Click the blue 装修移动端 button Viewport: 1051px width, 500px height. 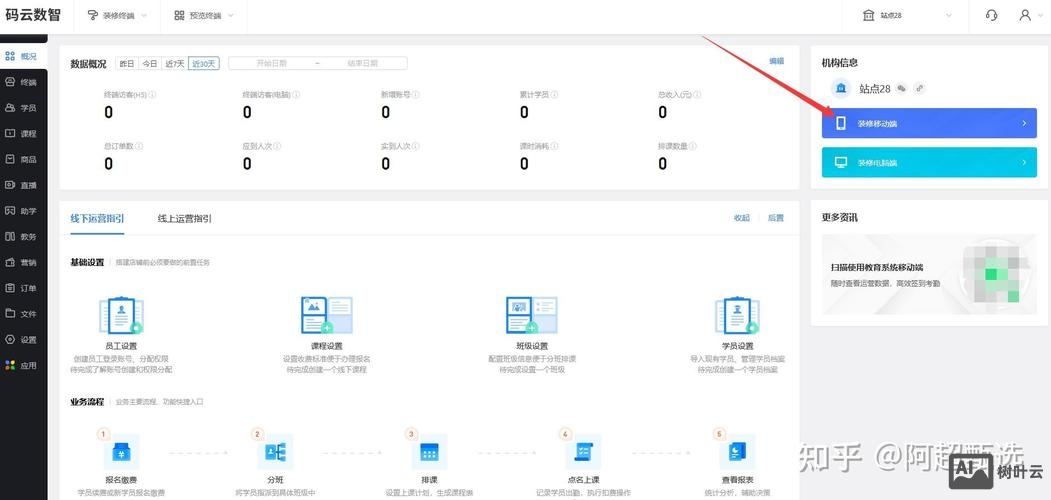[928, 123]
